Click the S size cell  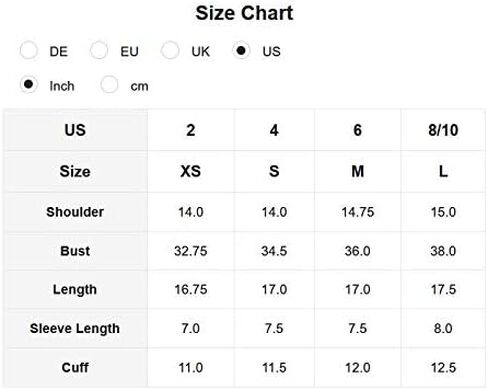coord(274,171)
